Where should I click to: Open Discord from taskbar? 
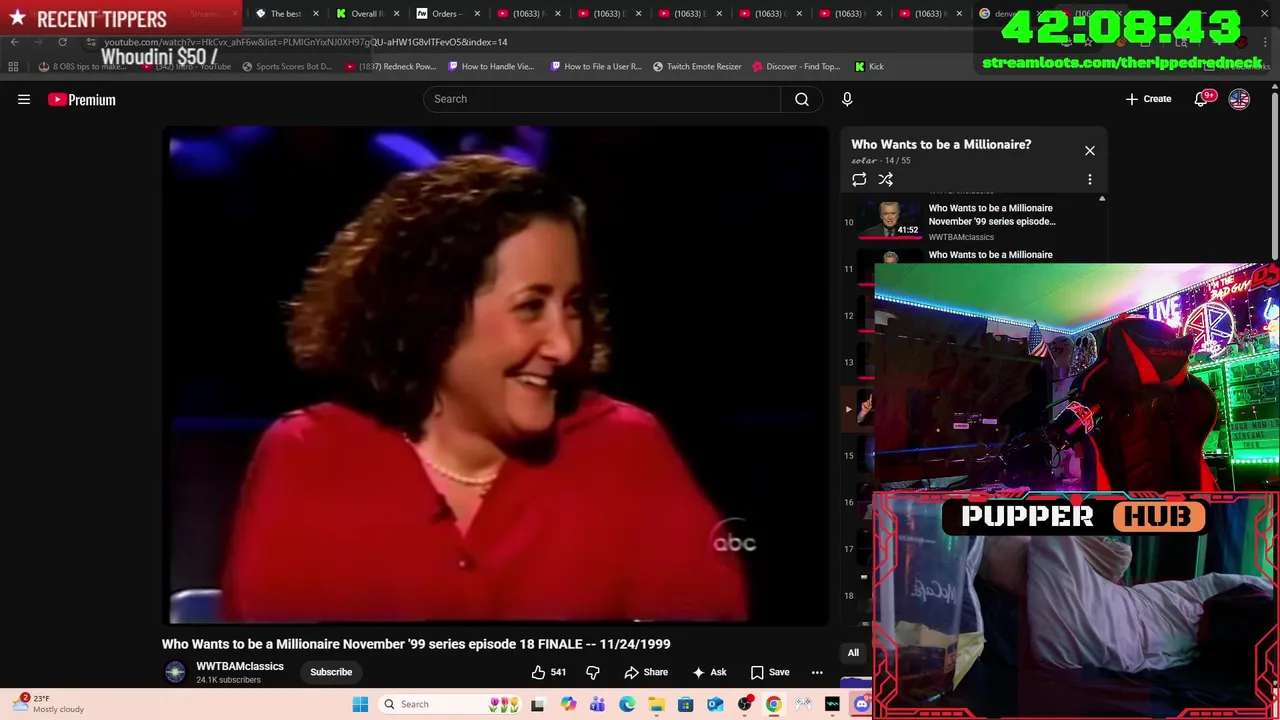(862, 704)
